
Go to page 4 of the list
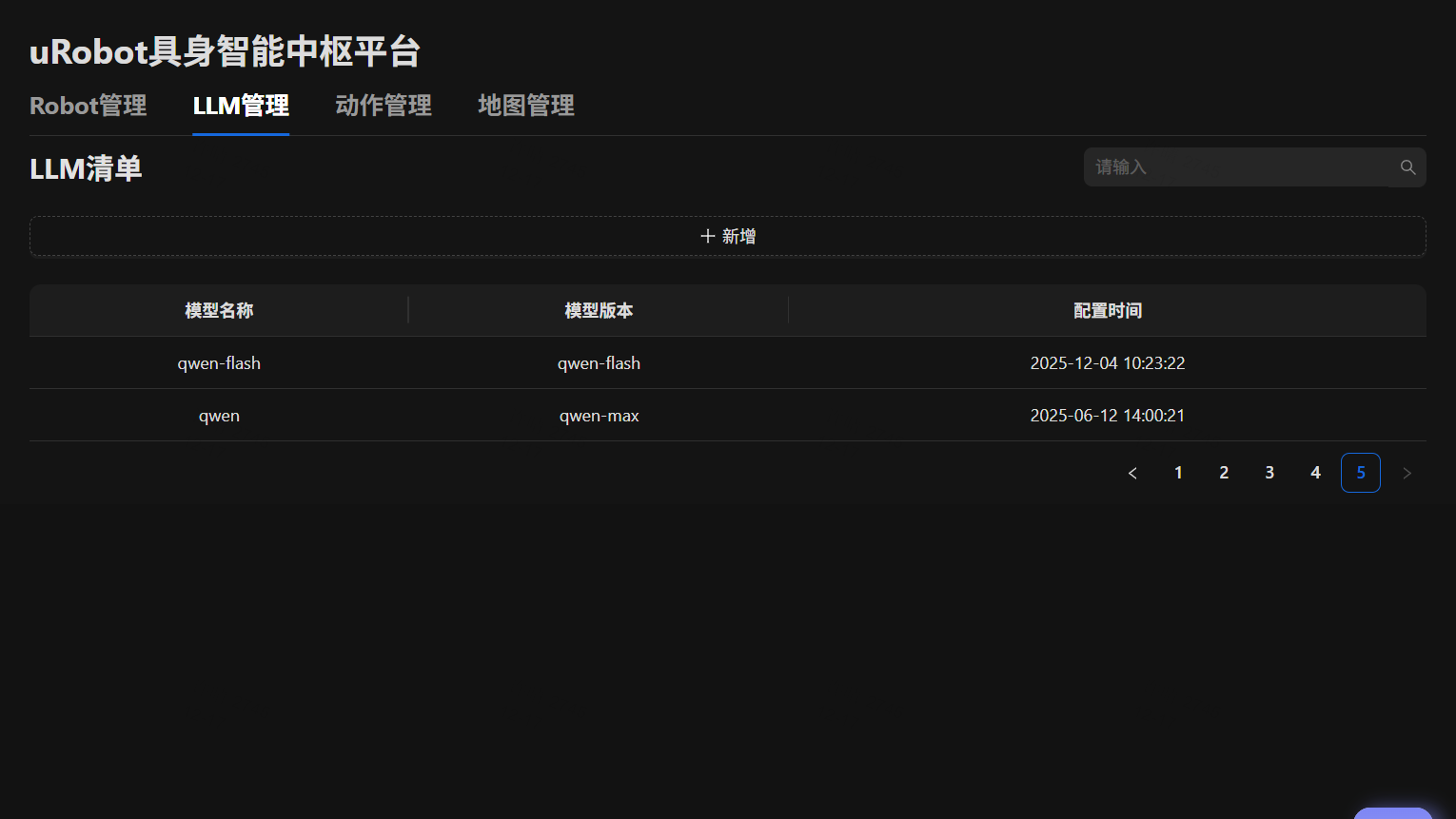pyautogui.click(x=1315, y=473)
